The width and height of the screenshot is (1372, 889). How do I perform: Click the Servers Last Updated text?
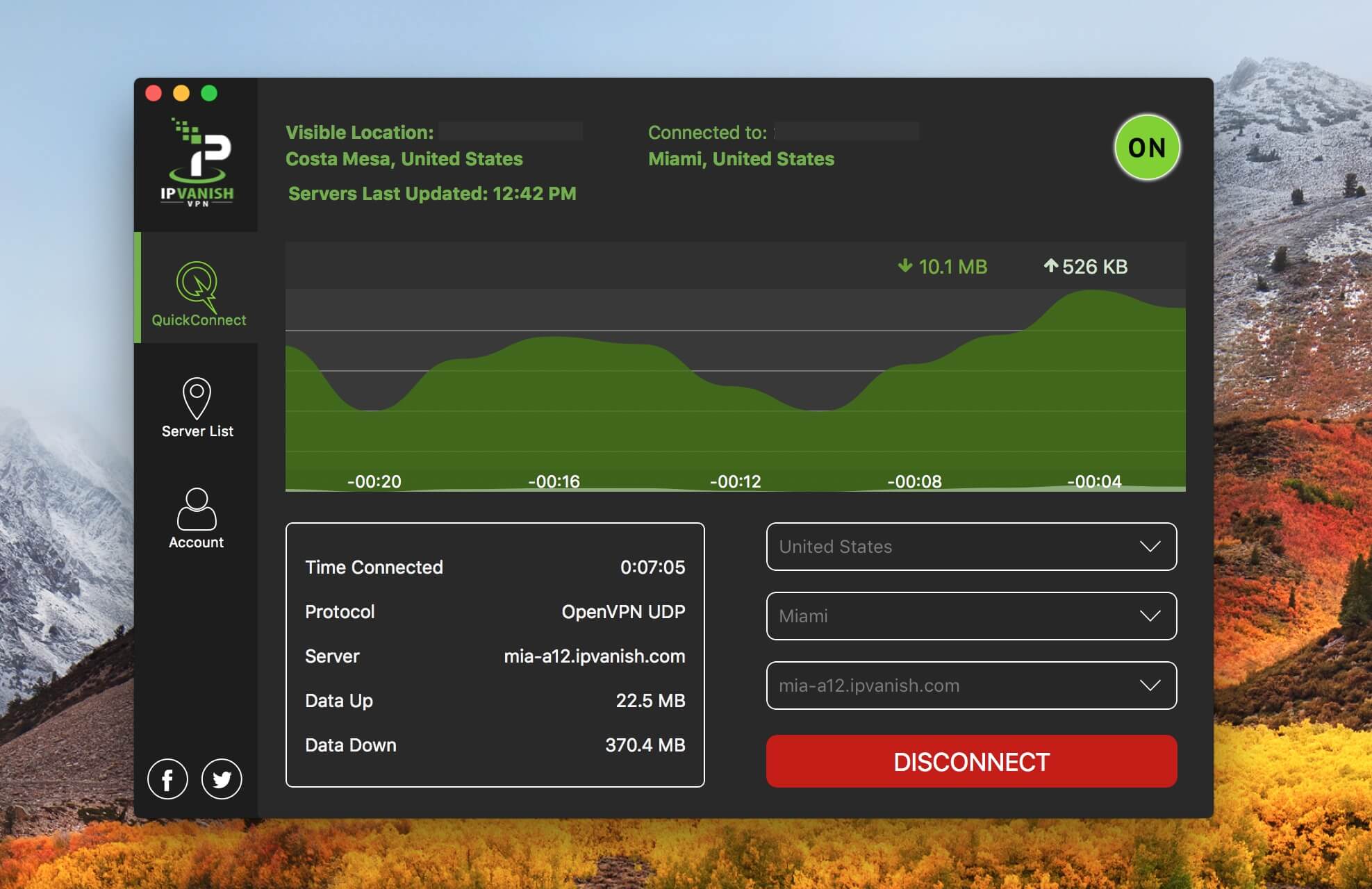[x=432, y=194]
